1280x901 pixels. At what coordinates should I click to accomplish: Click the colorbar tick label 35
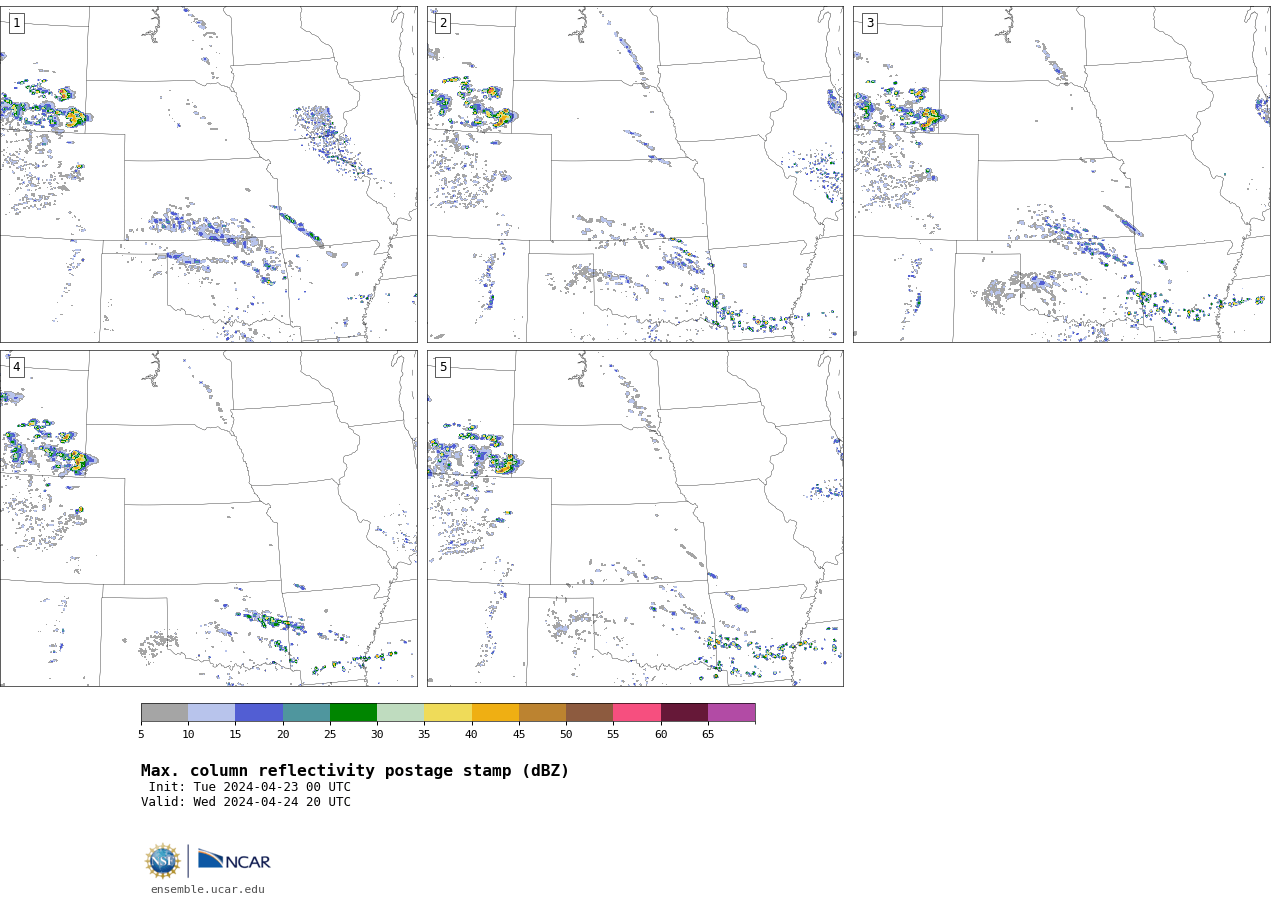[x=424, y=734]
